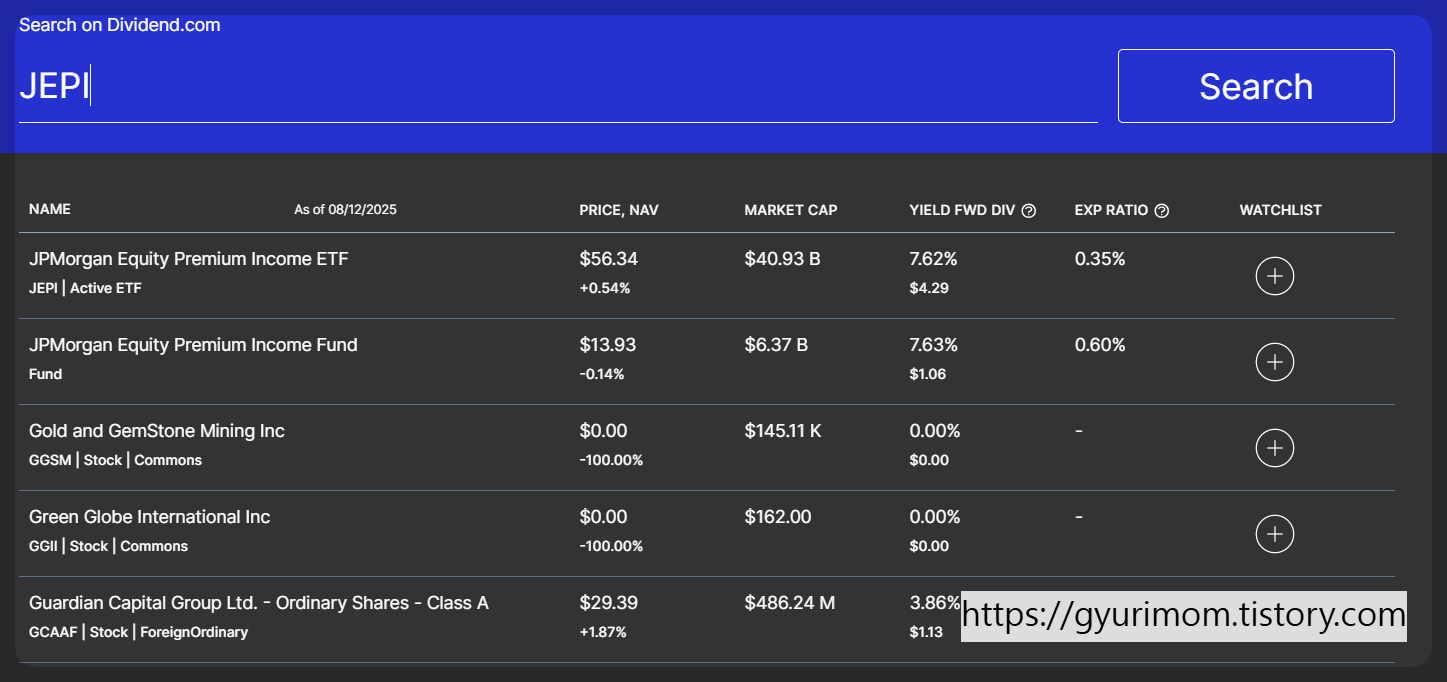
Task: Select the $29.39 price value
Action: click(x=609, y=603)
